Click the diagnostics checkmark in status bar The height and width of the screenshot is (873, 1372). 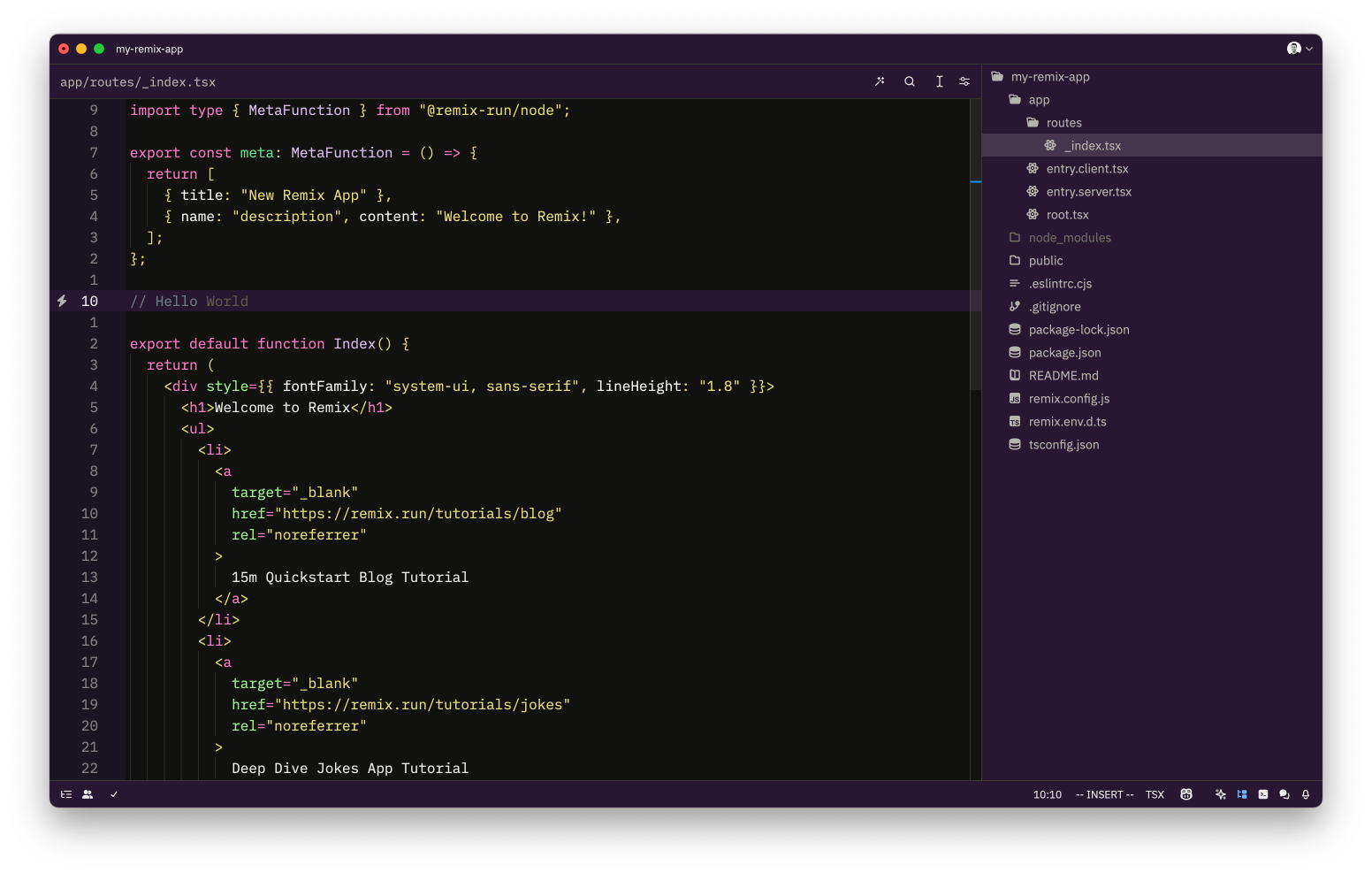pos(114,794)
